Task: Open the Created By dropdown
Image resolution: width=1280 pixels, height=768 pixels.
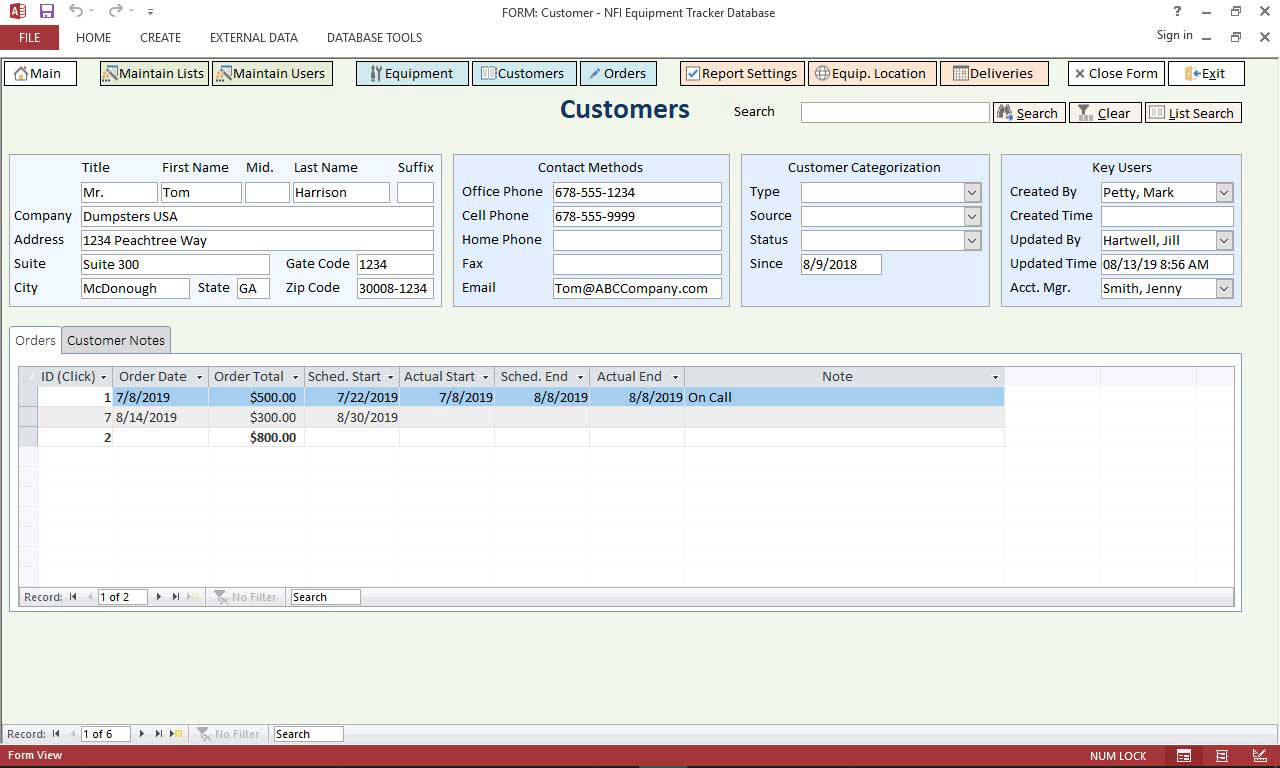Action: pos(1224,193)
